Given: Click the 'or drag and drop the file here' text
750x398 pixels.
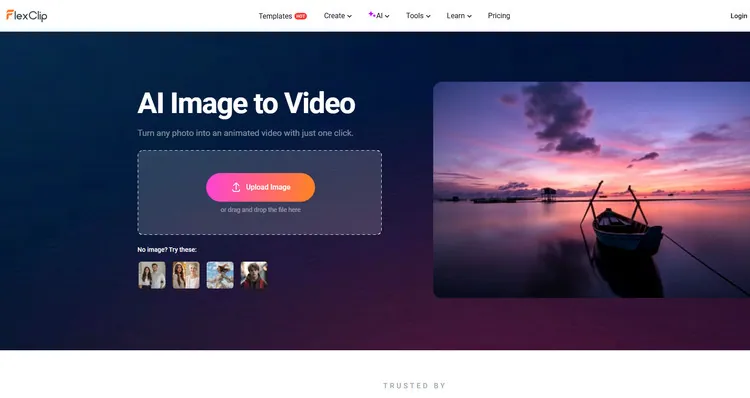Looking at the screenshot, I should [260, 210].
